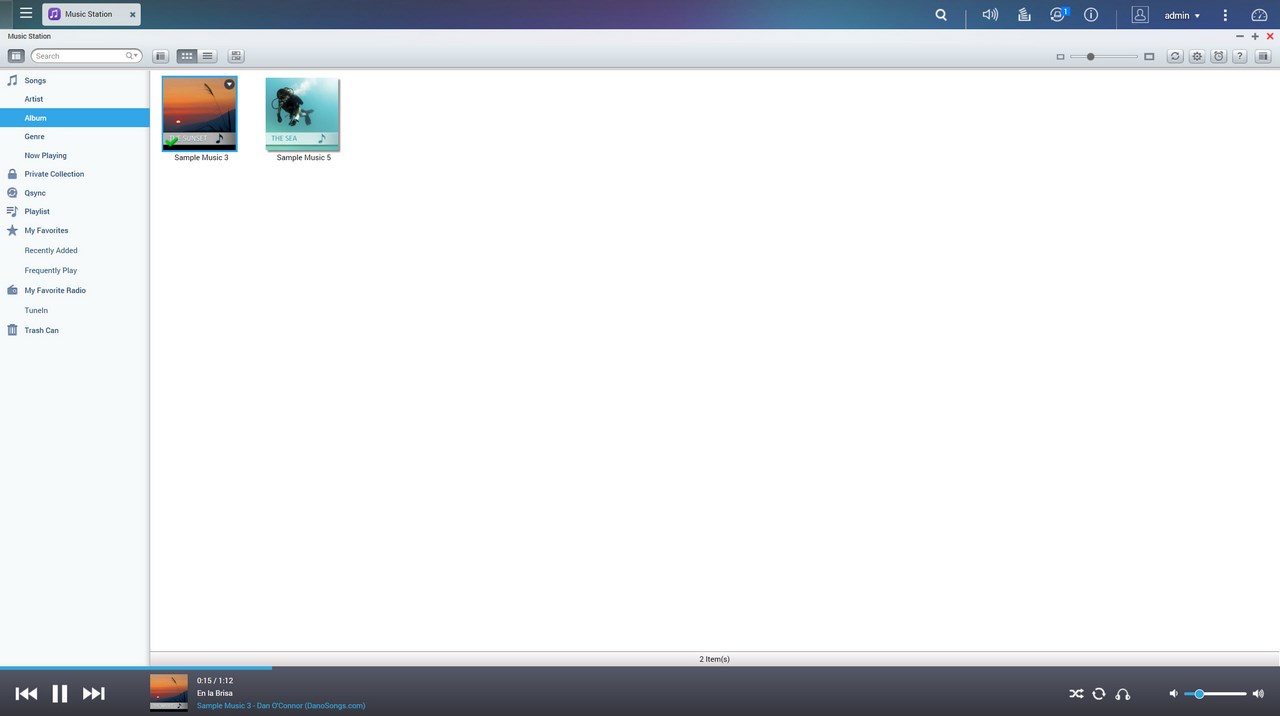1280x716 pixels.
Task: Open the music alarm clock icon
Action: click(1218, 56)
